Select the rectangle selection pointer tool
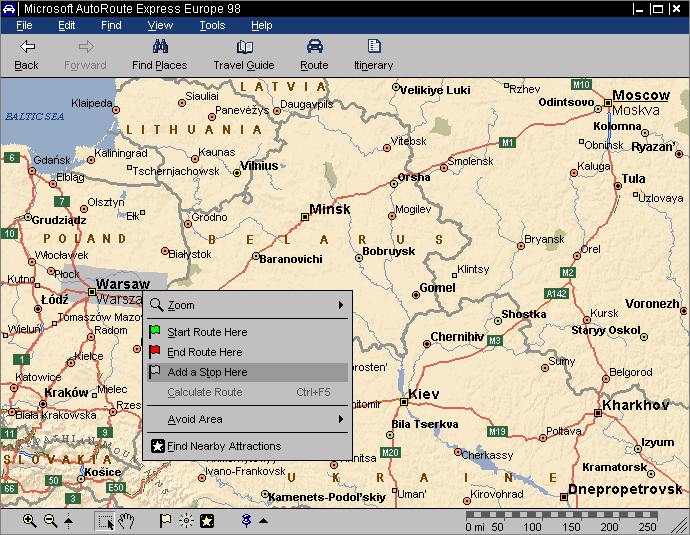 [105, 521]
